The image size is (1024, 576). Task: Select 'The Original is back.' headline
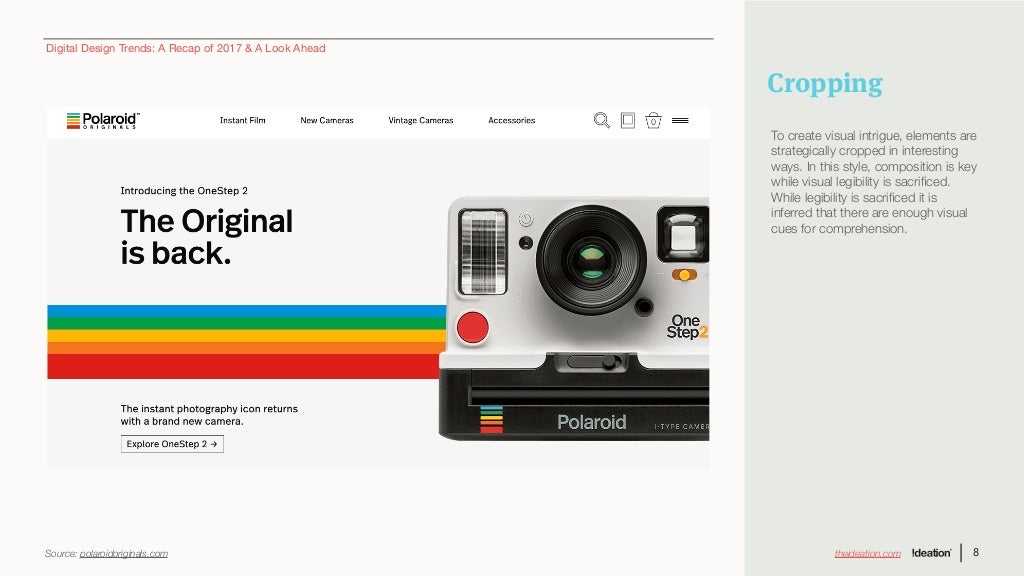click(x=206, y=237)
